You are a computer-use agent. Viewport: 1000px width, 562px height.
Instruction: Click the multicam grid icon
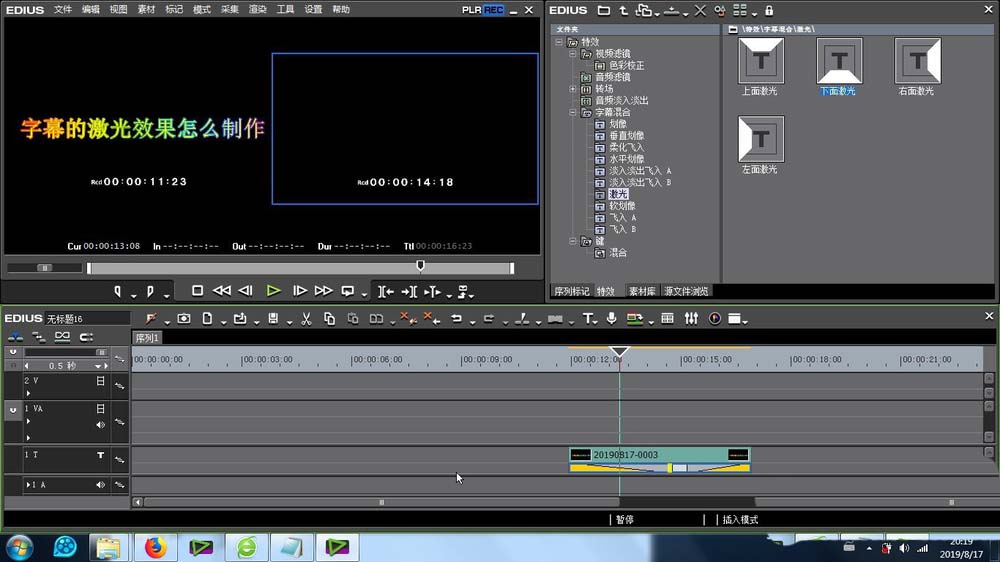tap(667, 318)
